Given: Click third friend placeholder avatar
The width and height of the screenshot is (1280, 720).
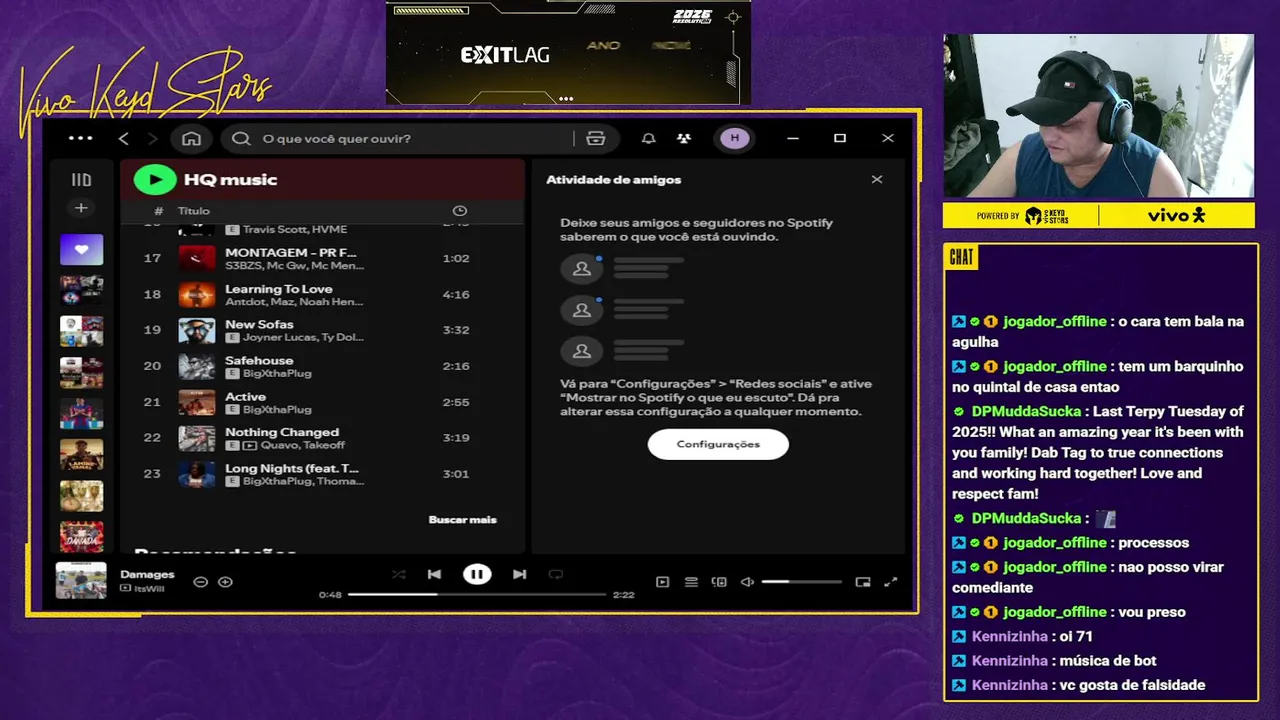Looking at the screenshot, I should point(581,351).
